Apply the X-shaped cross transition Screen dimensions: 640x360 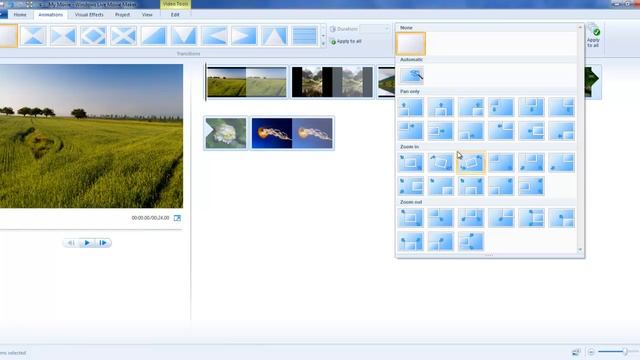coord(124,36)
